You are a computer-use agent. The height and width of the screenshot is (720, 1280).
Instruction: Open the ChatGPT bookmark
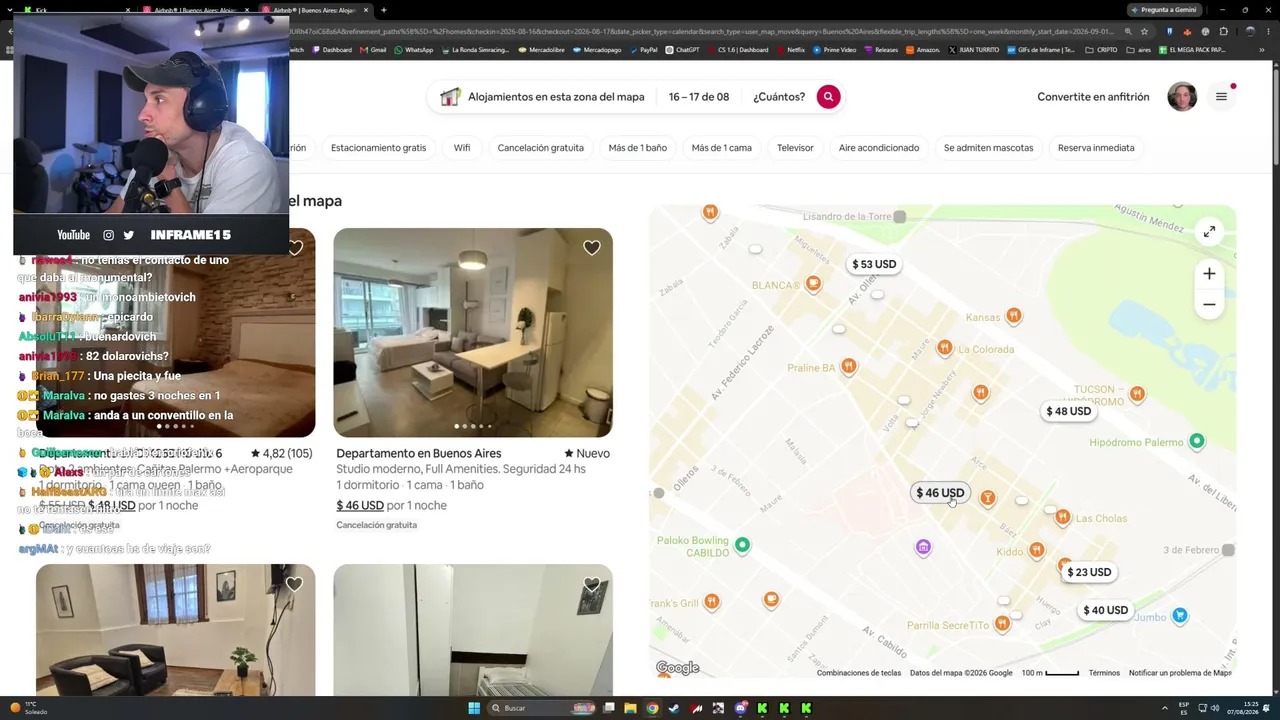[682, 49]
